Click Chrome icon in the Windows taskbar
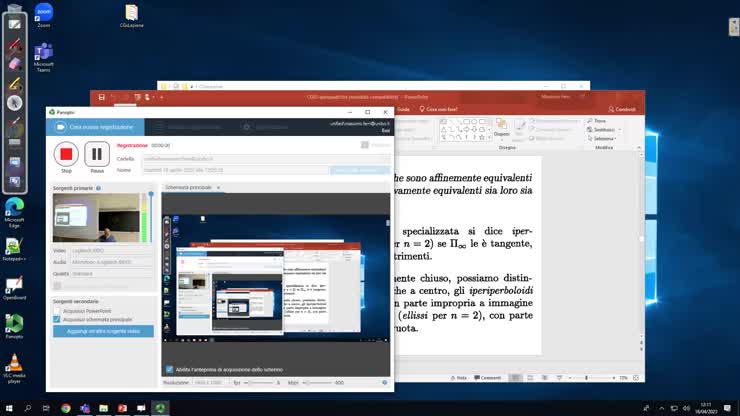Screen dimensions: 740x416 (65, 408)
